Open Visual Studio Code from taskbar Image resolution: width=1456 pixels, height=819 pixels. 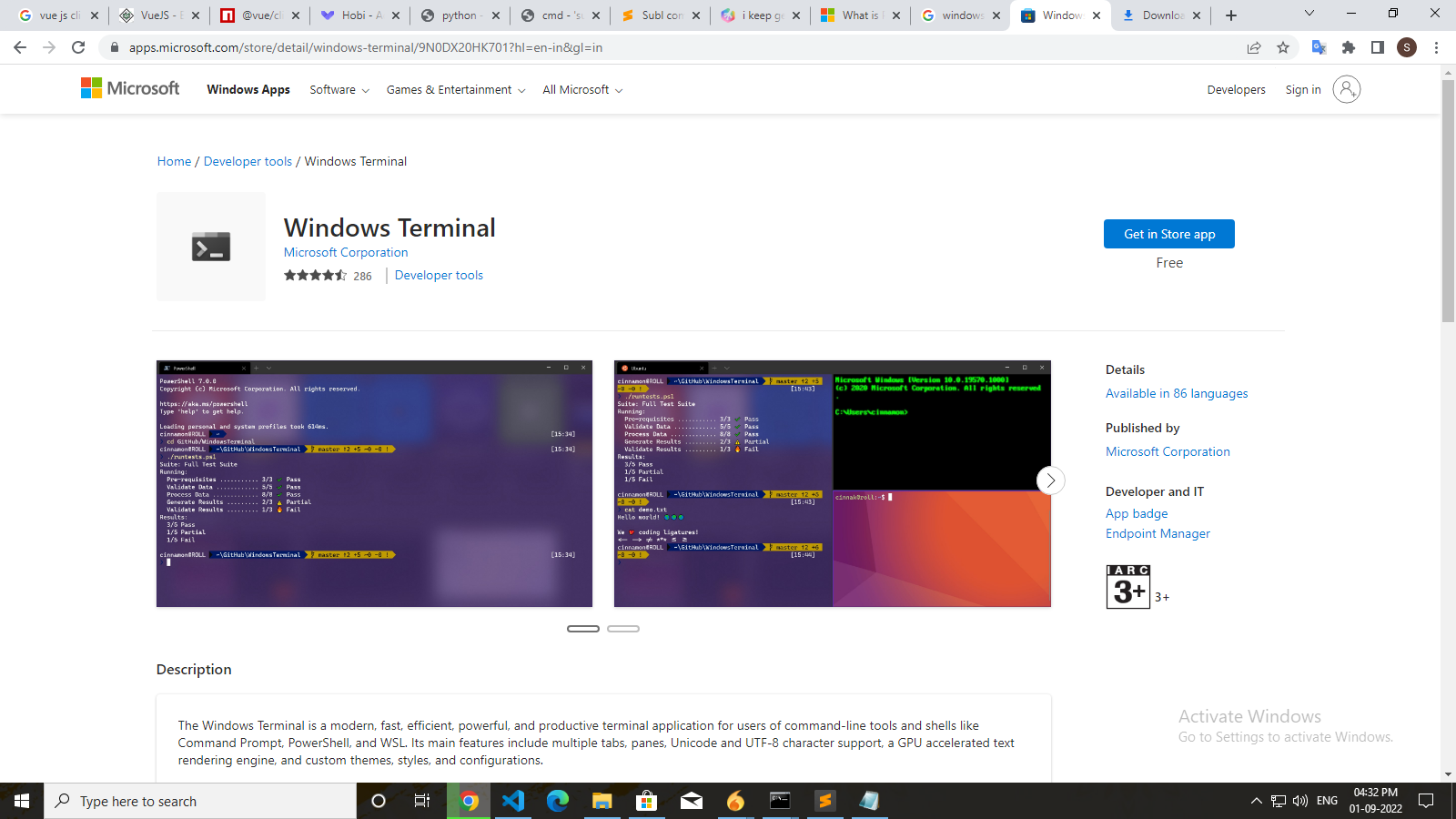[x=513, y=801]
